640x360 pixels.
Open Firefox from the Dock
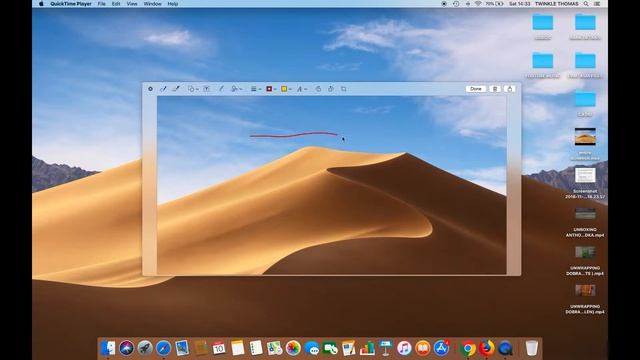click(487, 348)
